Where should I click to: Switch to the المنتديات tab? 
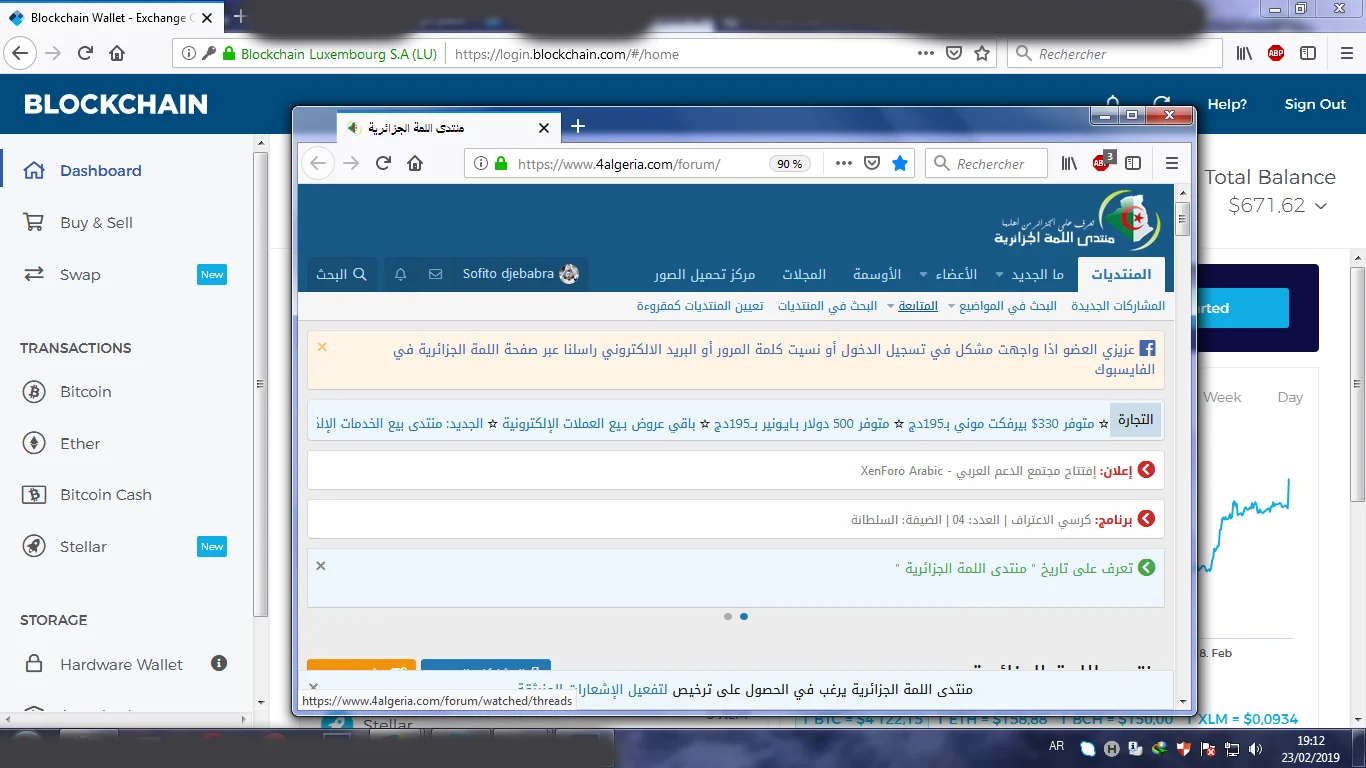pyautogui.click(x=1121, y=274)
